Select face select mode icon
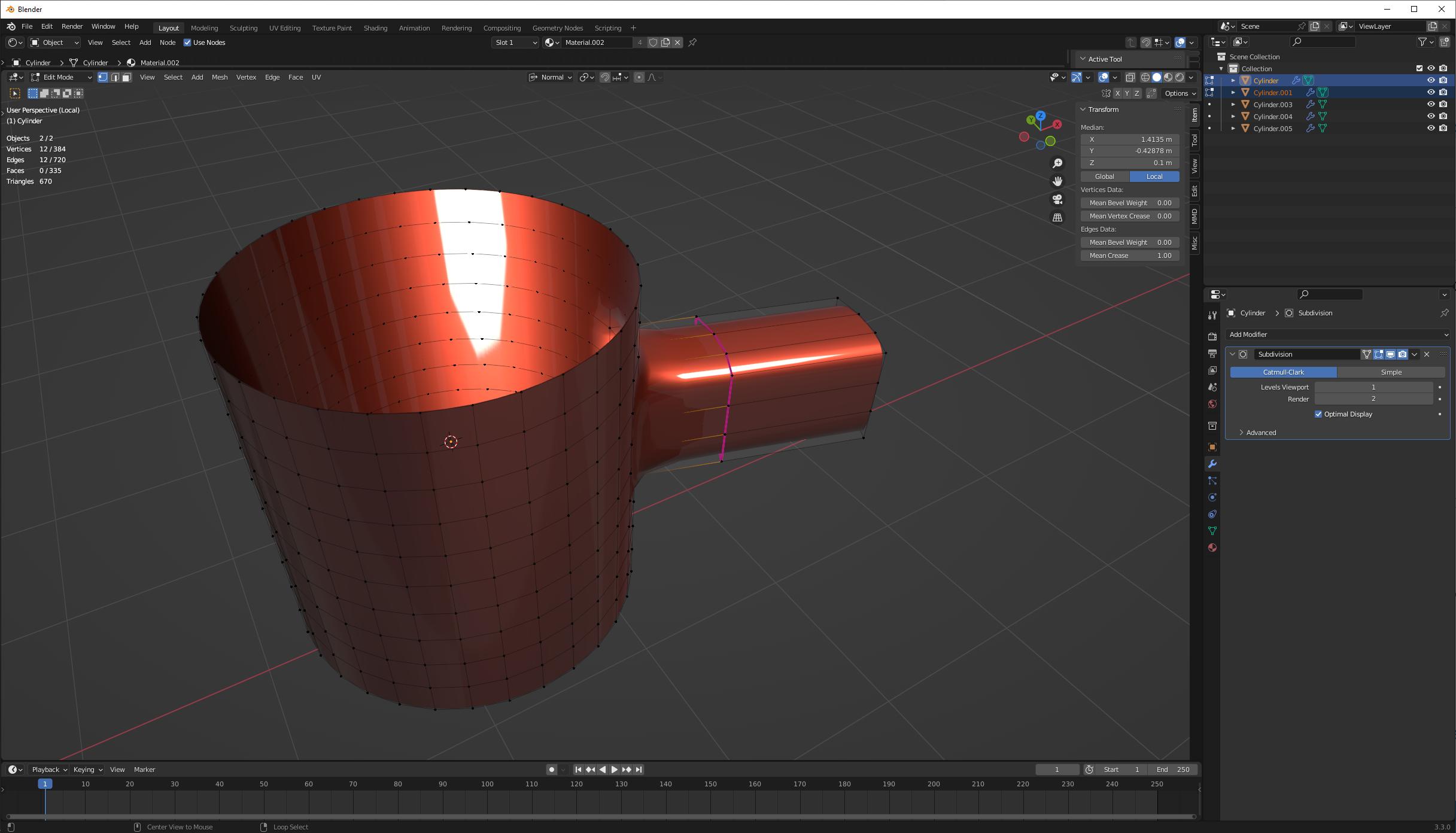Viewport: 1456px width, 833px height. [x=126, y=77]
